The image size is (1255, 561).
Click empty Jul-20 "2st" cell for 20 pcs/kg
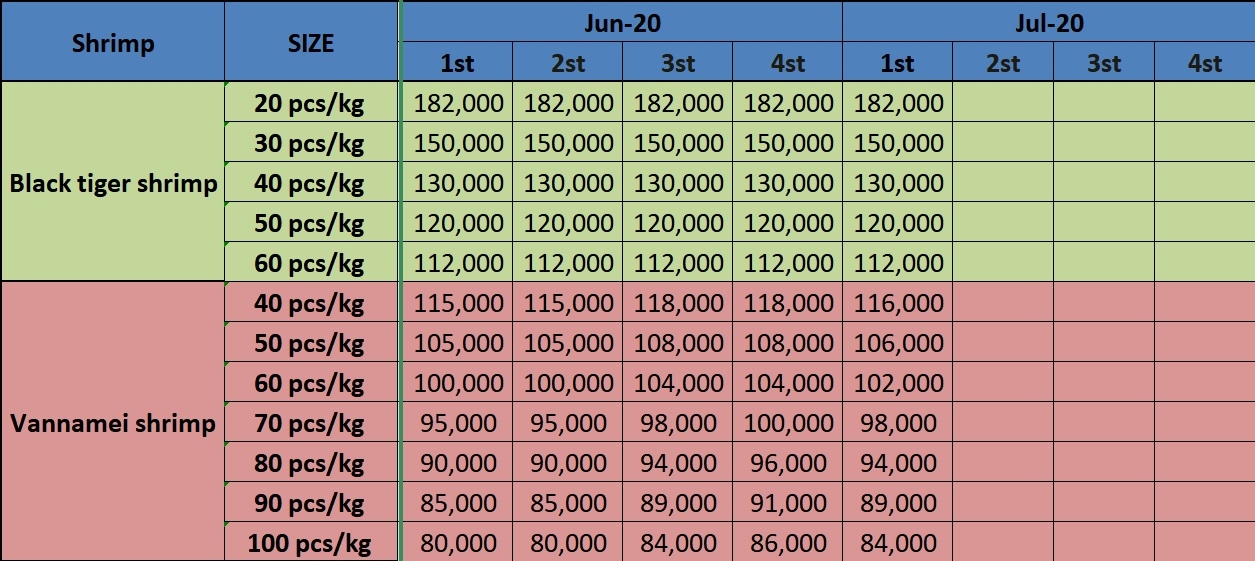click(1002, 103)
